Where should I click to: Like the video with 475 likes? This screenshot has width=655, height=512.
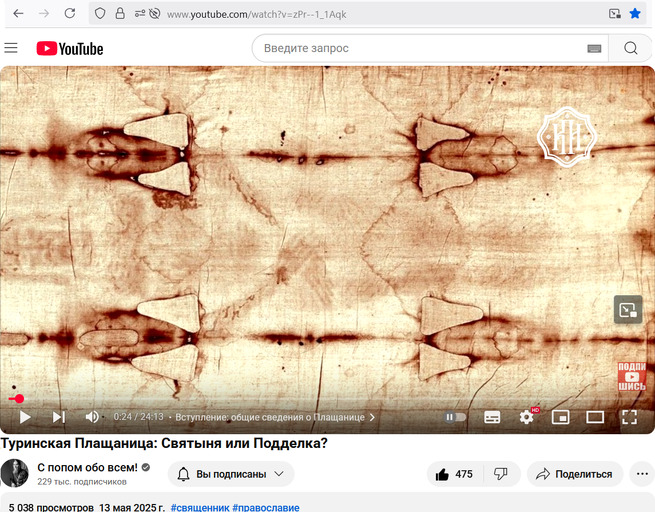tap(454, 474)
